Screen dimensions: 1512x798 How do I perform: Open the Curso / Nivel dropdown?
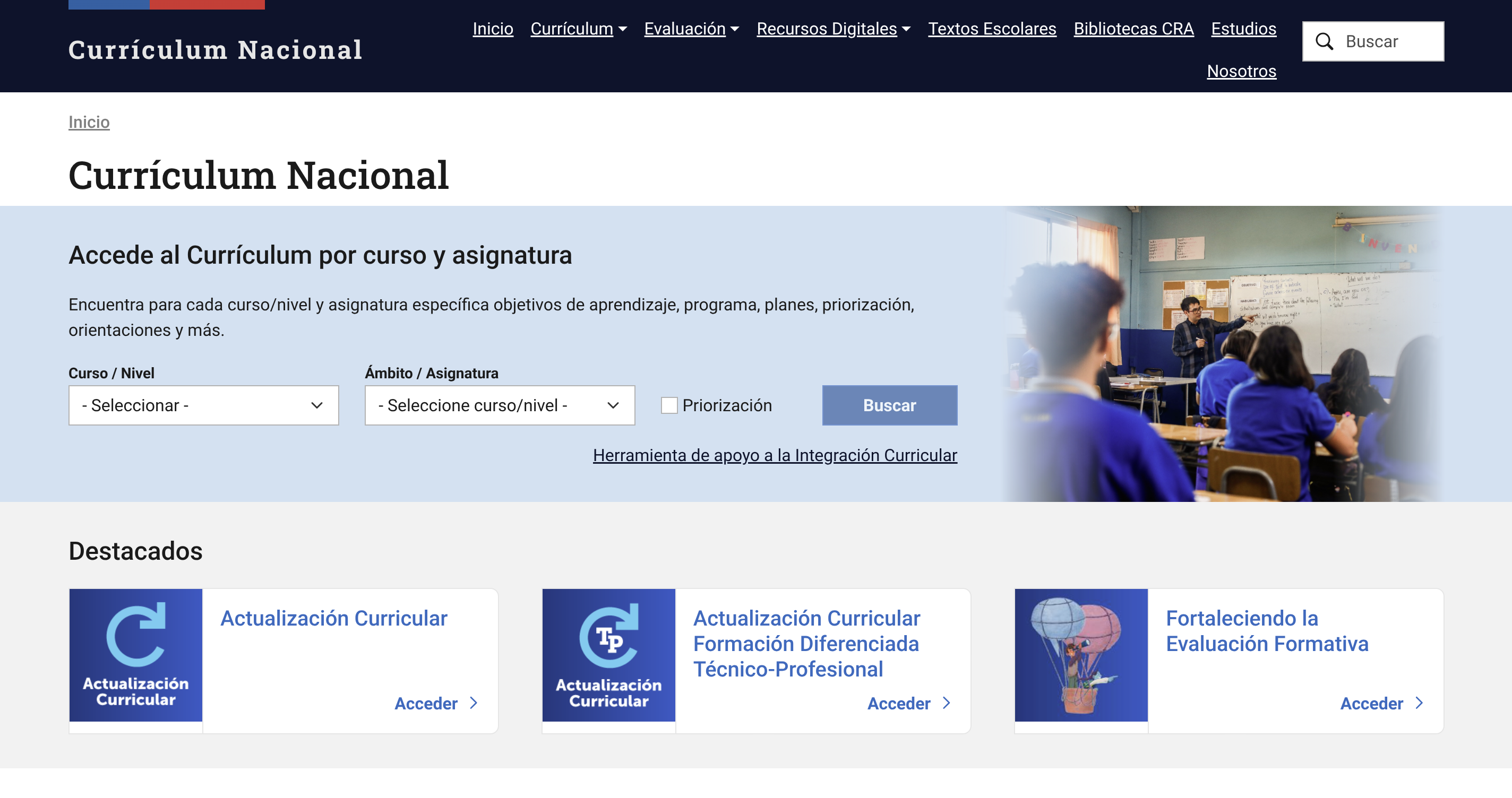[204, 405]
